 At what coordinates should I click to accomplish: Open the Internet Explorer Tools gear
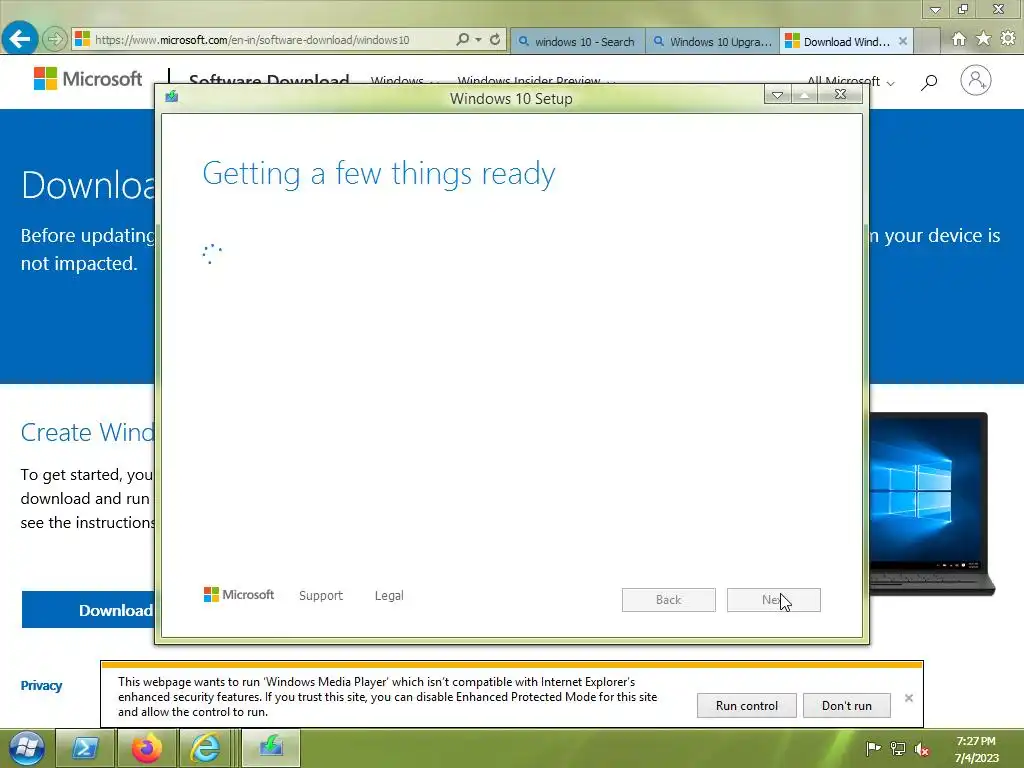pyautogui.click(x=1008, y=39)
